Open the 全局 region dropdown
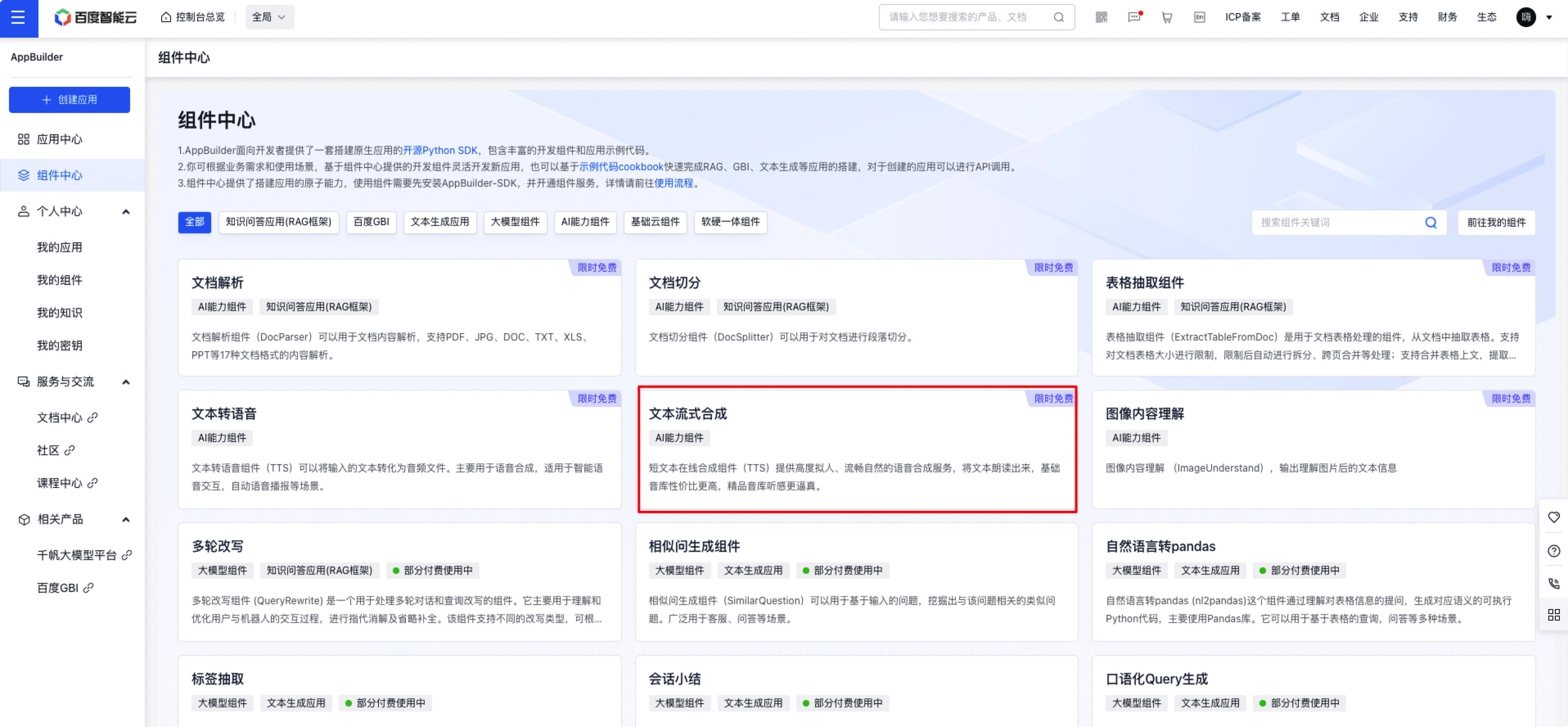Screen dimensions: 1568x727 [269, 18]
